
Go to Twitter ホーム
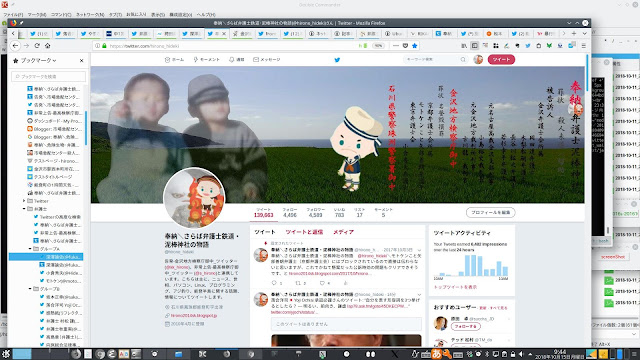click(174, 60)
